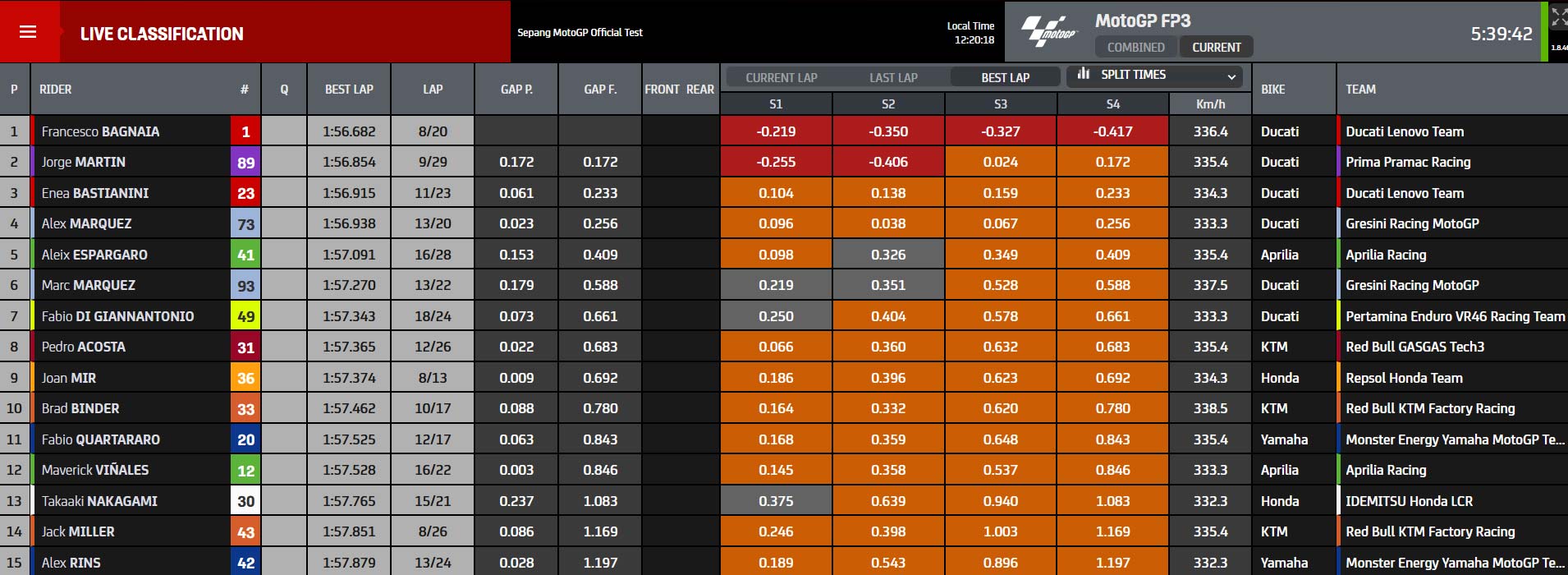Click lap count 18/24

(433, 316)
